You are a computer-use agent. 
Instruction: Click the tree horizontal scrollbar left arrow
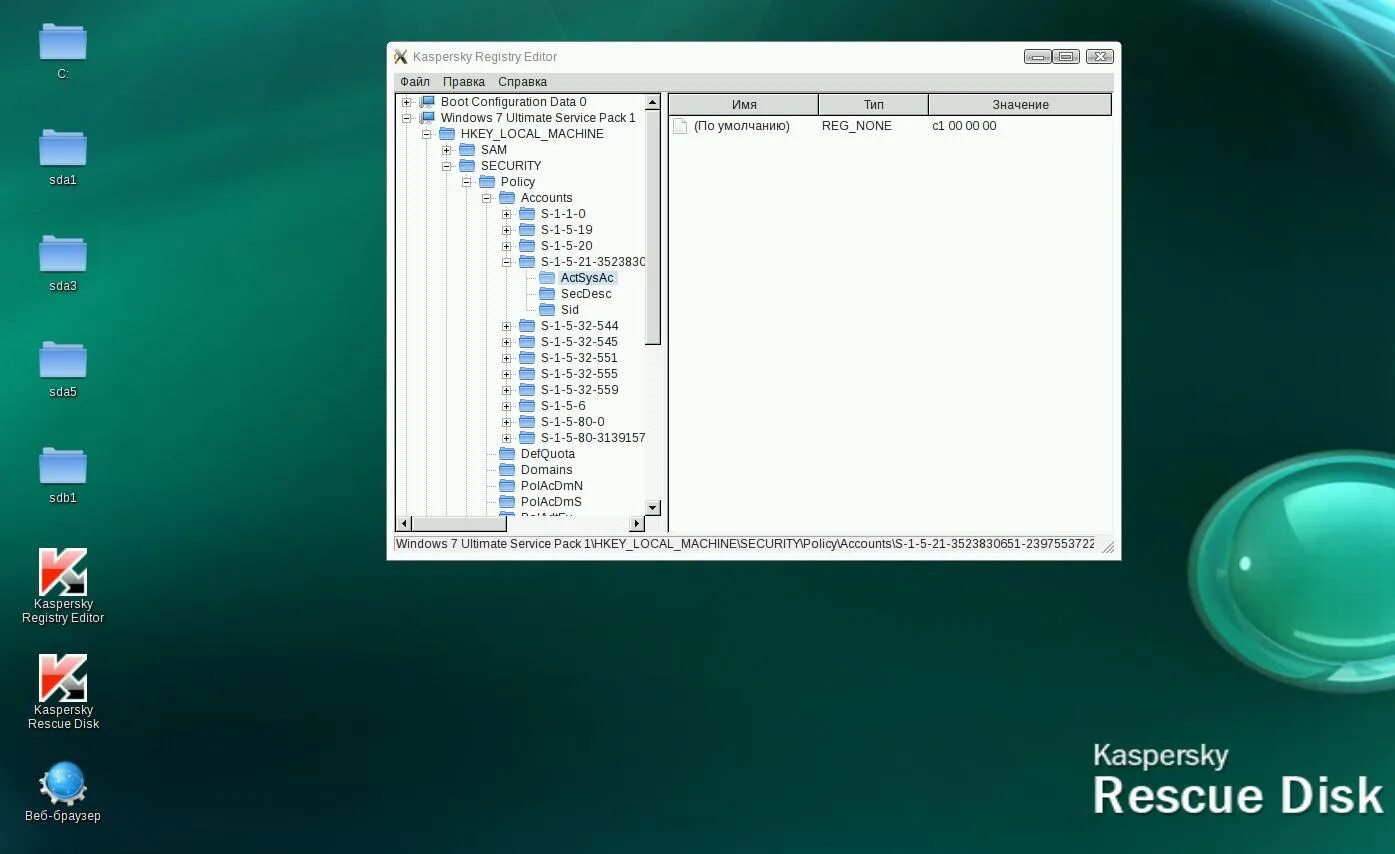[x=405, y=524]
